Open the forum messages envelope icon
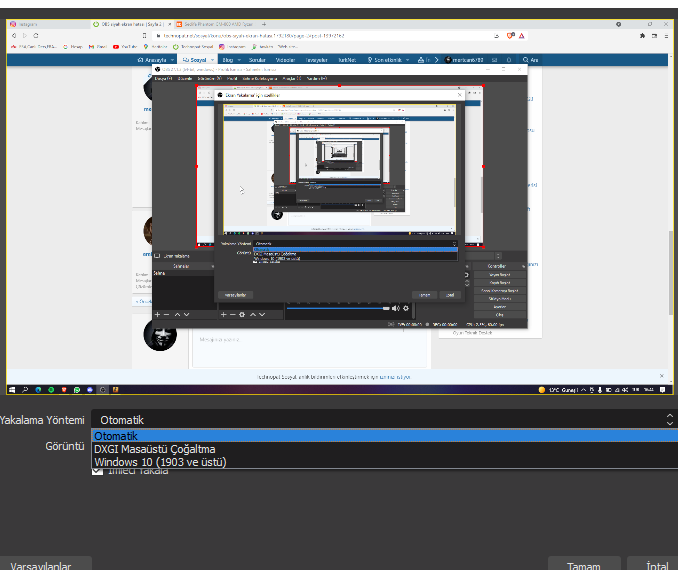This screenshot has width=678, height=570. click(x=495, y=60)
